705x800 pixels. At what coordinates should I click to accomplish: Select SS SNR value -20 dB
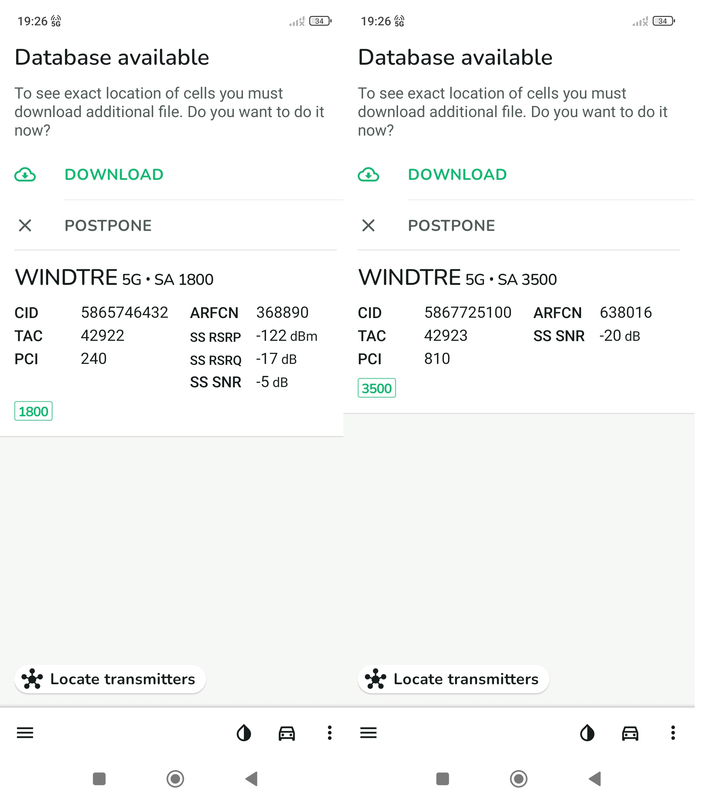pyautogui.click(x=620, y=336)
